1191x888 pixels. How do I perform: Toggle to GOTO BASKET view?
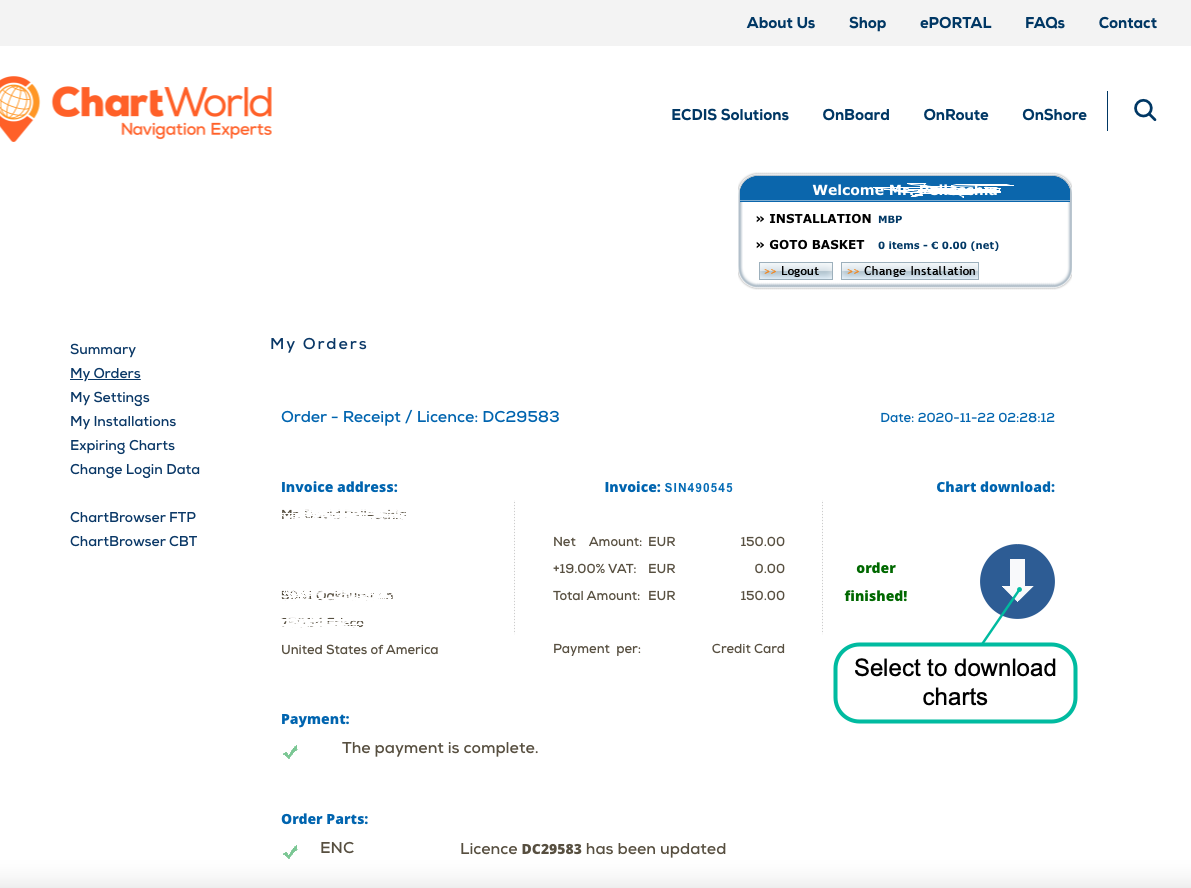click(814, 244)
